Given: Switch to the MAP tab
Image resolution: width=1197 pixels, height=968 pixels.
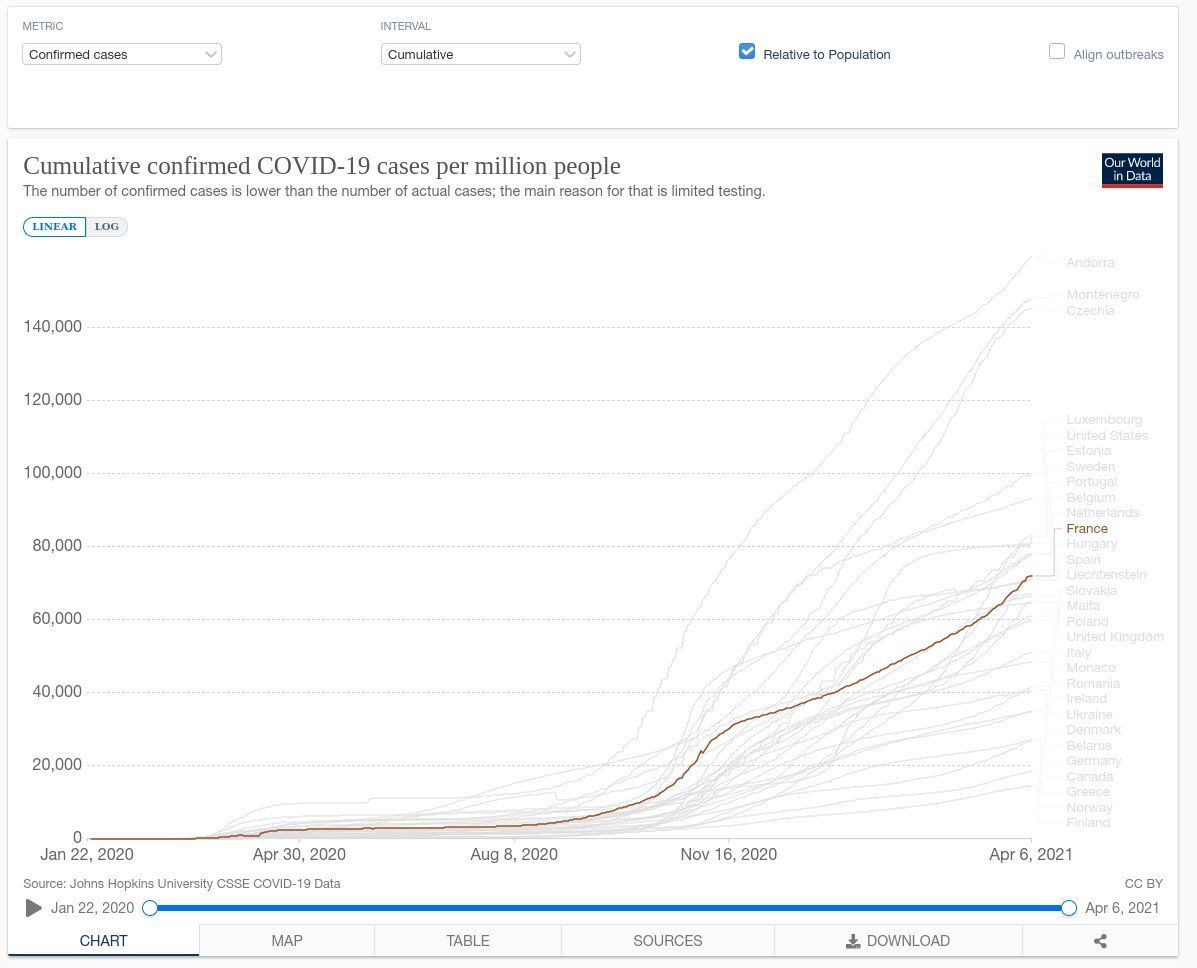Looking at the screenshot, I should (x=286, y=940).
